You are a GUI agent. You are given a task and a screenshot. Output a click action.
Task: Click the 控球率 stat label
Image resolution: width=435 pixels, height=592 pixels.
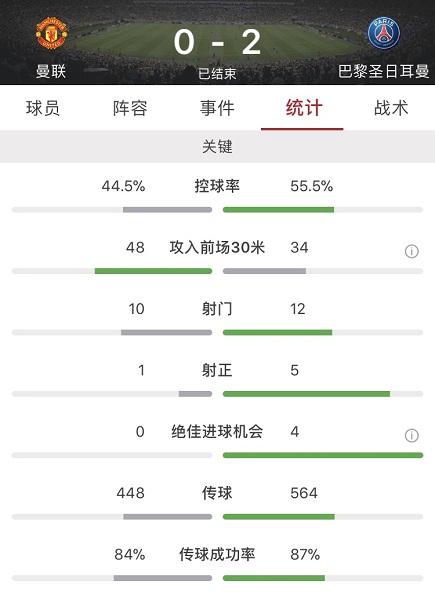(x=217, y=186)
